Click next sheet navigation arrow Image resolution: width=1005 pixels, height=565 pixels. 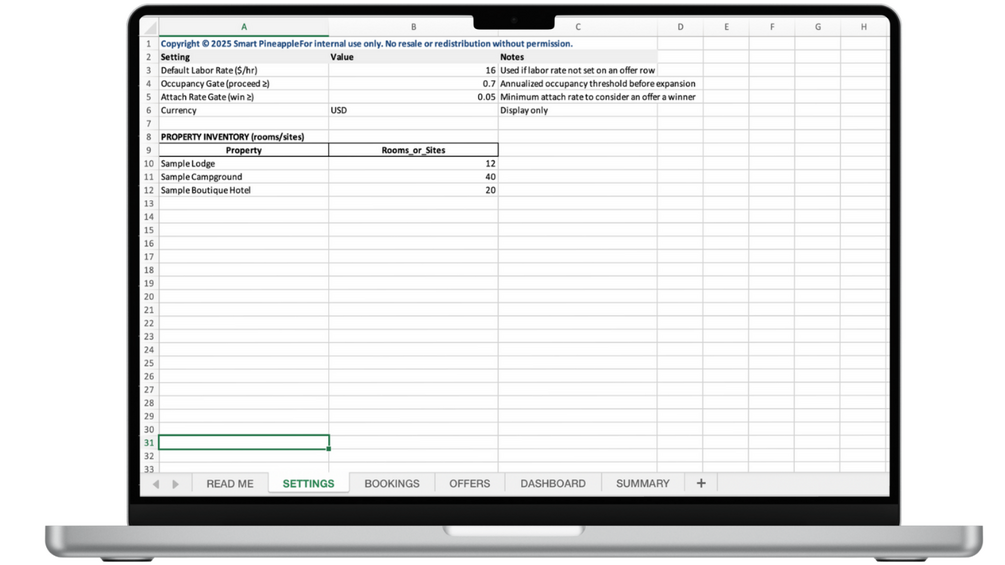pyautogui.click(x=176, y=484)
